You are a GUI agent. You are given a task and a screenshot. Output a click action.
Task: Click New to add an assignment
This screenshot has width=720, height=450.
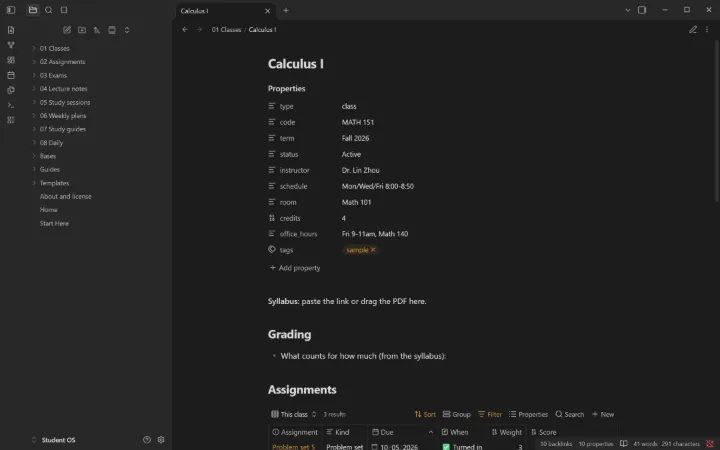click(x=603, y=414)
